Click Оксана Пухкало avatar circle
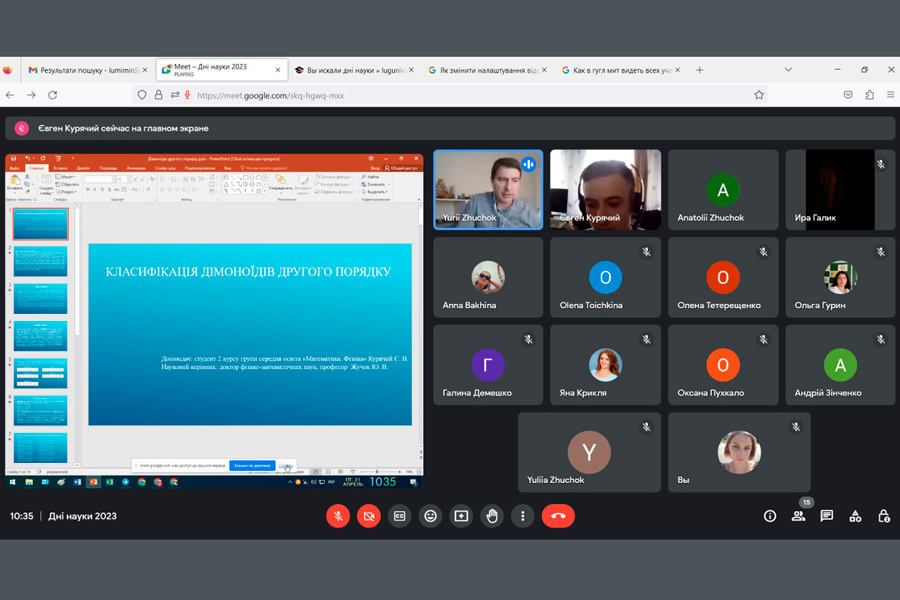This screenshot has height=600, width=900. point(723,365)
